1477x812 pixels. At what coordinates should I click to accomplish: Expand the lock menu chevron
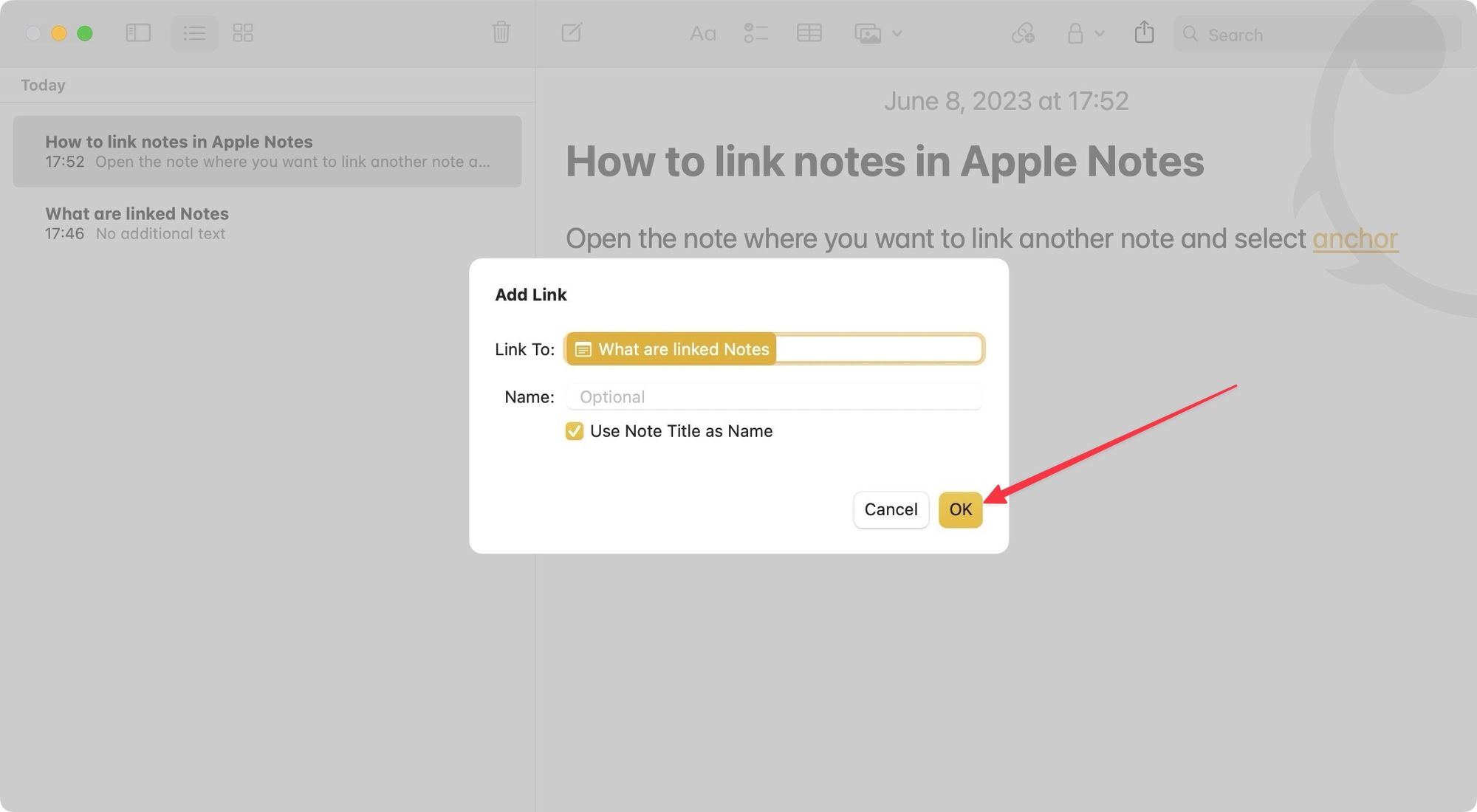click(1099, 33)
